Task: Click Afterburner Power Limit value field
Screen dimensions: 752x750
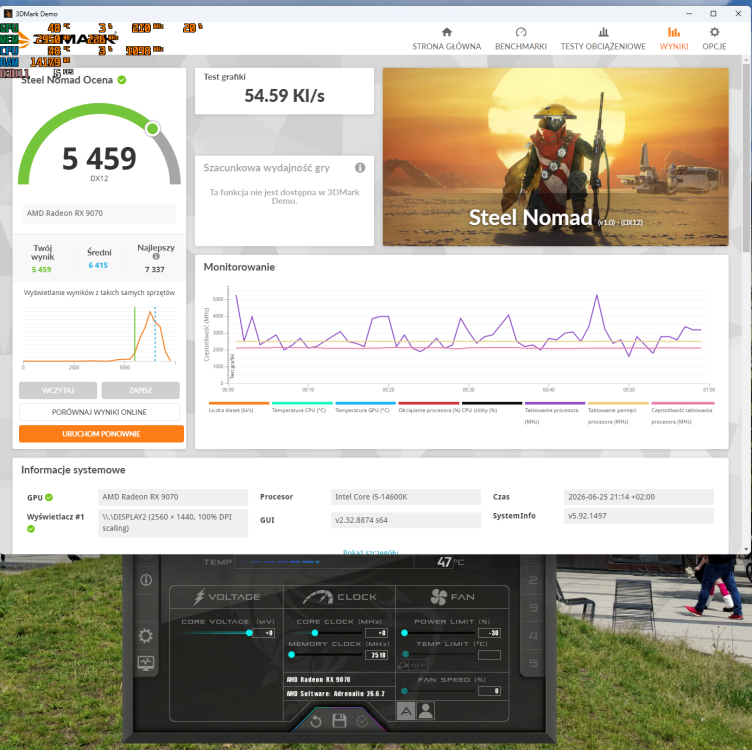Action: click(489, 633)
